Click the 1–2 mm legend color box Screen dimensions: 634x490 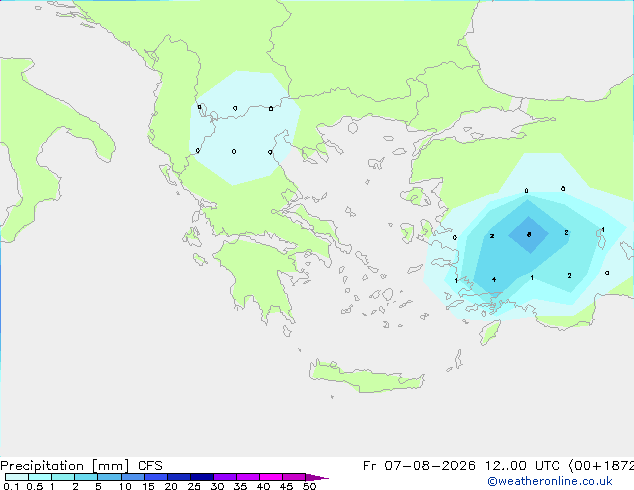point(63,477)
